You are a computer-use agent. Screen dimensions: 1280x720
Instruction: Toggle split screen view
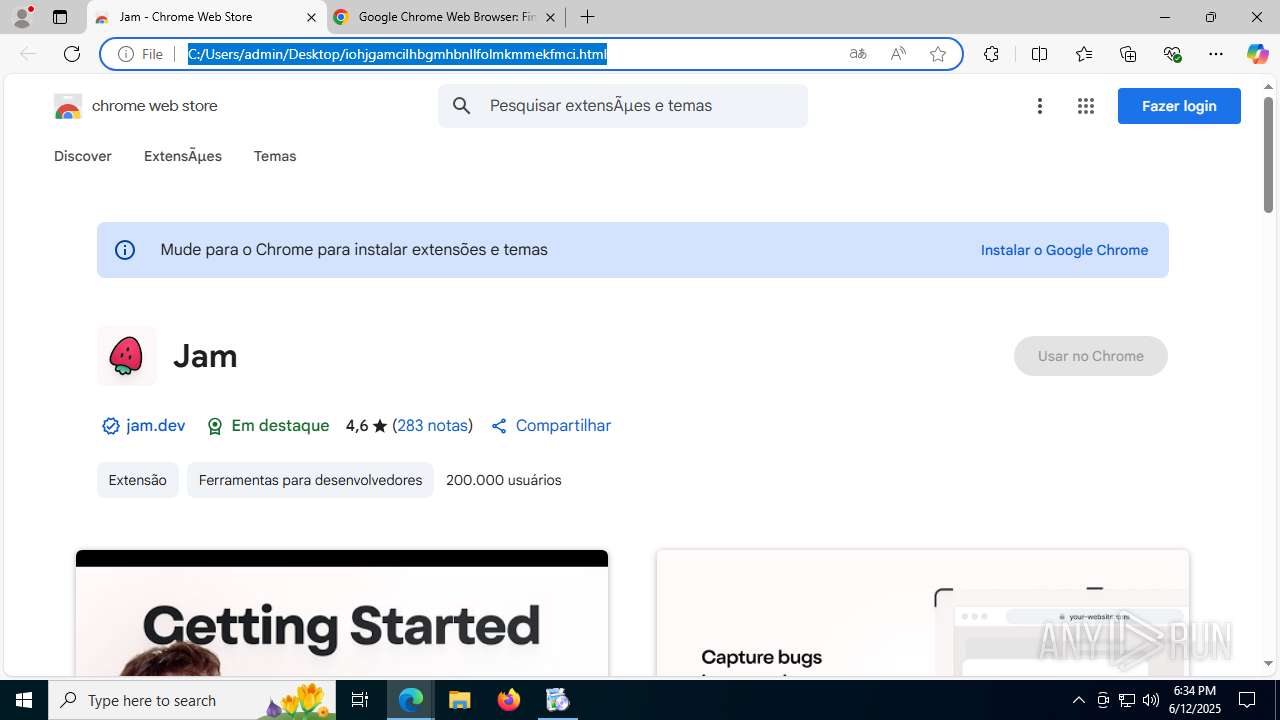click(x=1039, y=54)
